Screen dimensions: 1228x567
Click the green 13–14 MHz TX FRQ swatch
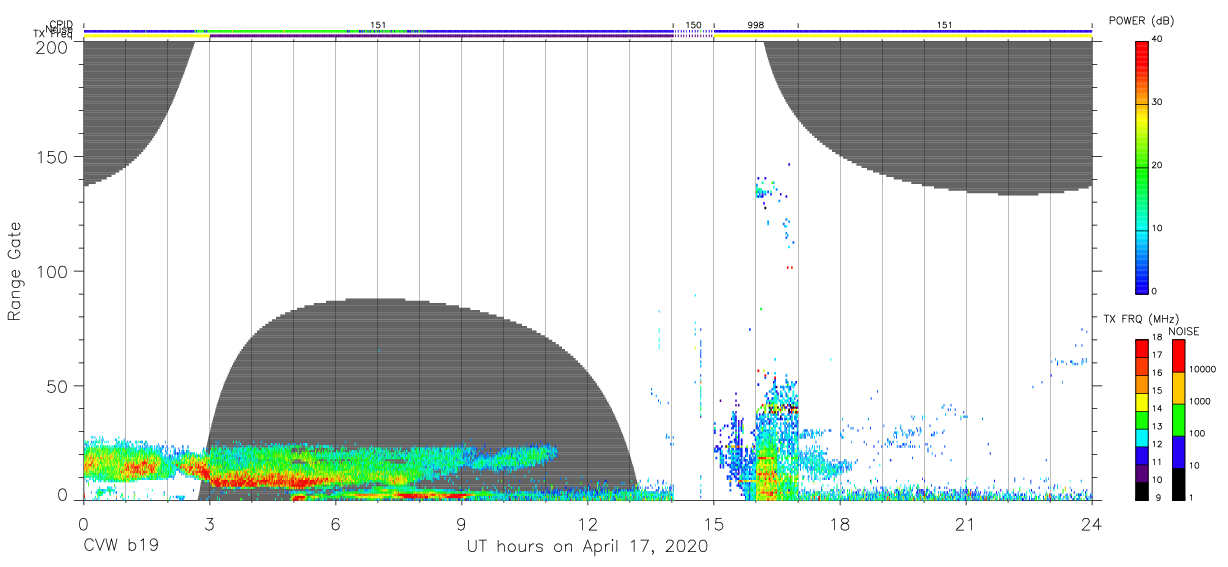(x=1141, y=418)
